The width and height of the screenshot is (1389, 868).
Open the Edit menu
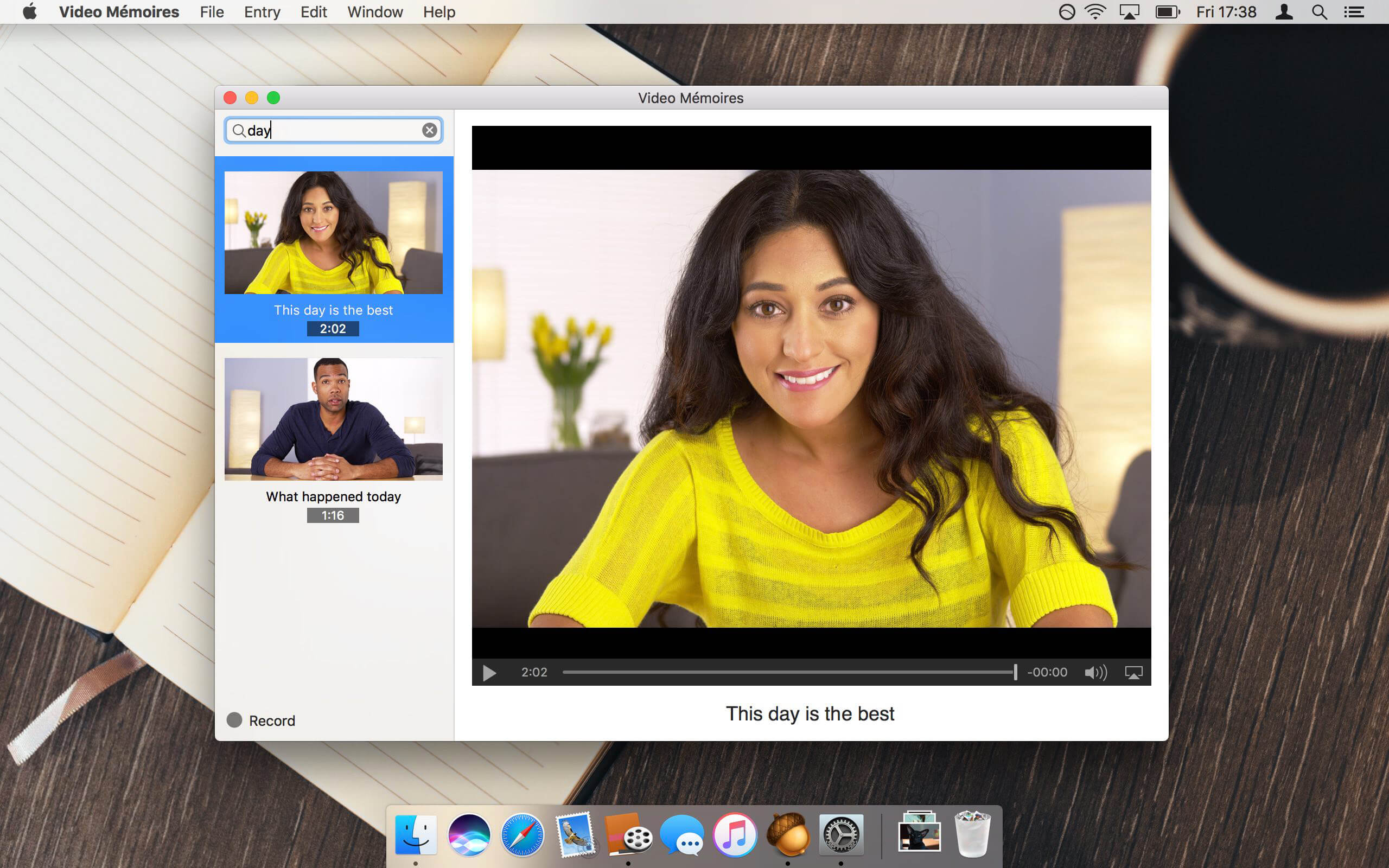(x=314, y=12)
